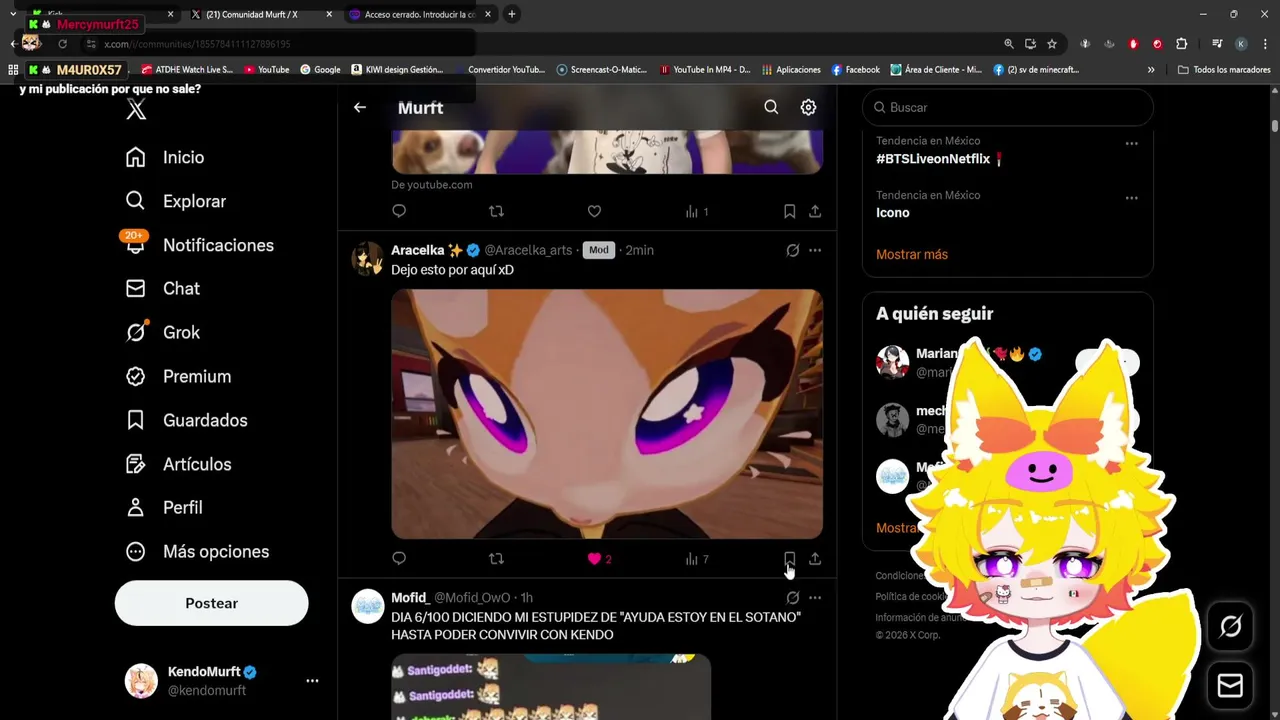Open Murft community settings gear
Image resolution: width=1280 pixels, height=720 pixels.
808,107
